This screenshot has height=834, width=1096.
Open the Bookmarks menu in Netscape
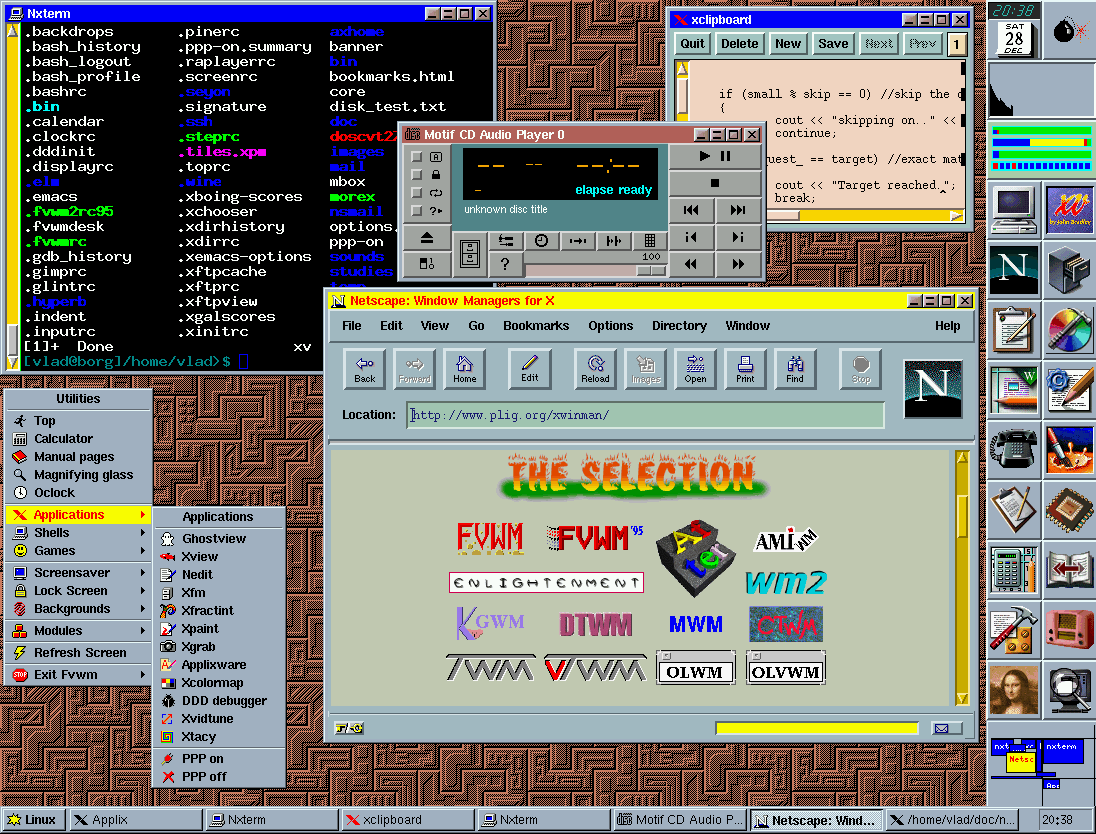click(x=535, y=326)
